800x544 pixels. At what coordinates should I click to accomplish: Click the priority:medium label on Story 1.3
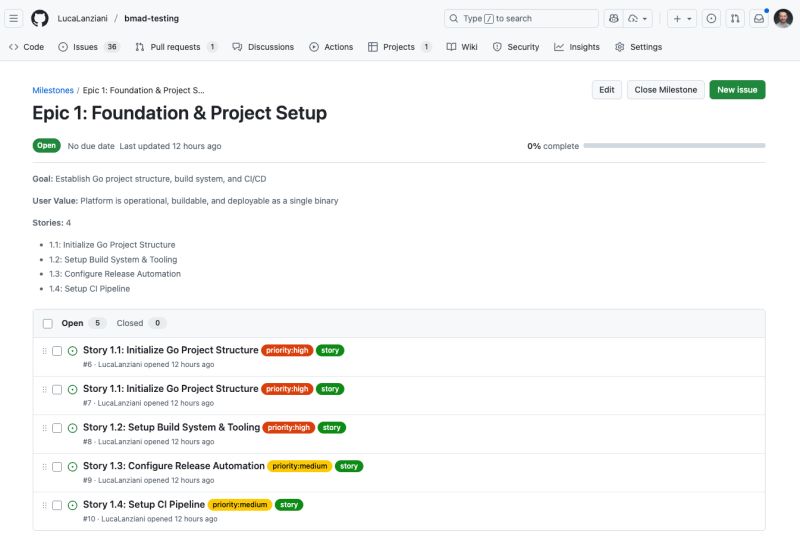coord(300,466)
